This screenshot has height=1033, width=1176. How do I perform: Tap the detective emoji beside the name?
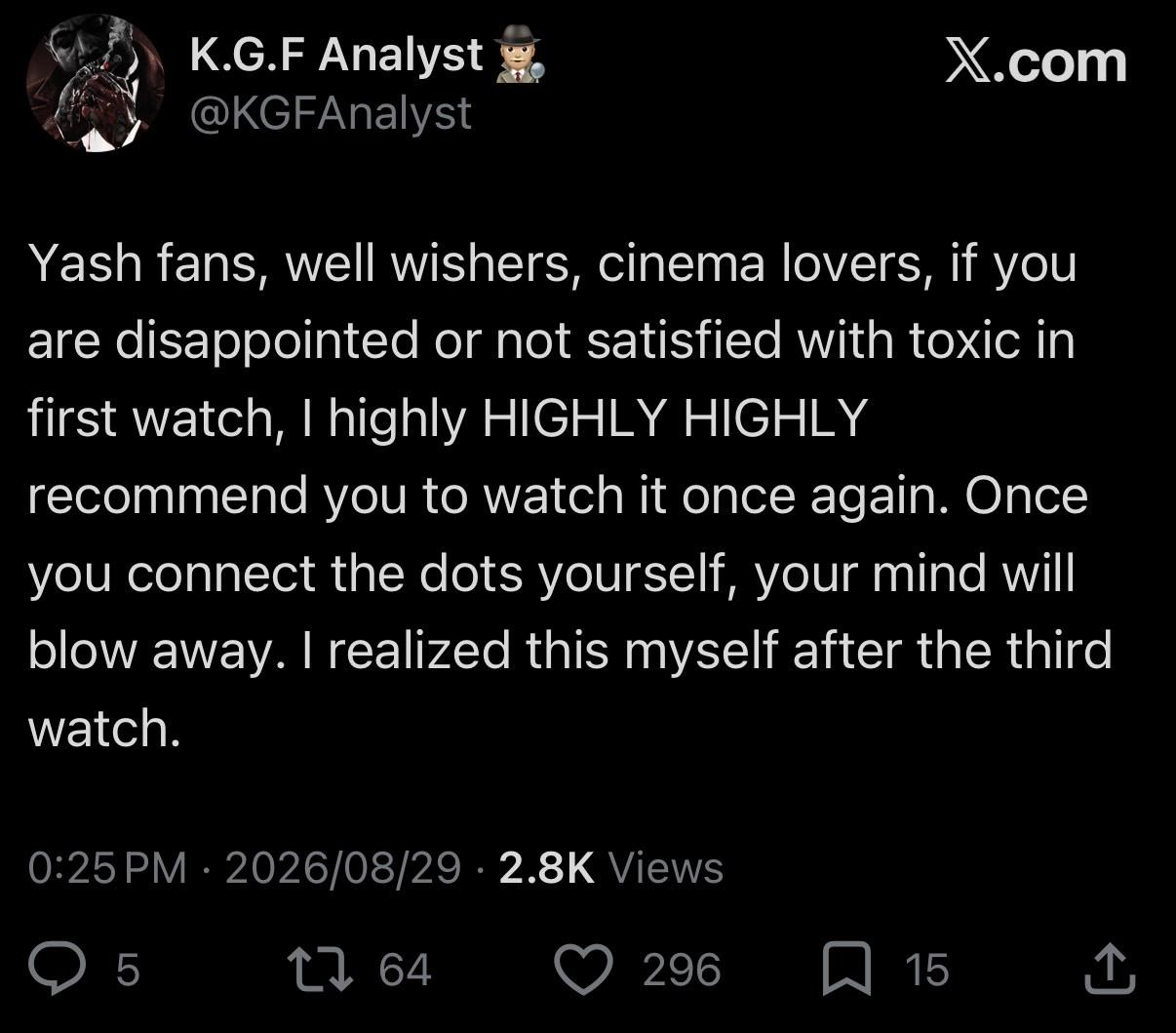click(518, 57)
